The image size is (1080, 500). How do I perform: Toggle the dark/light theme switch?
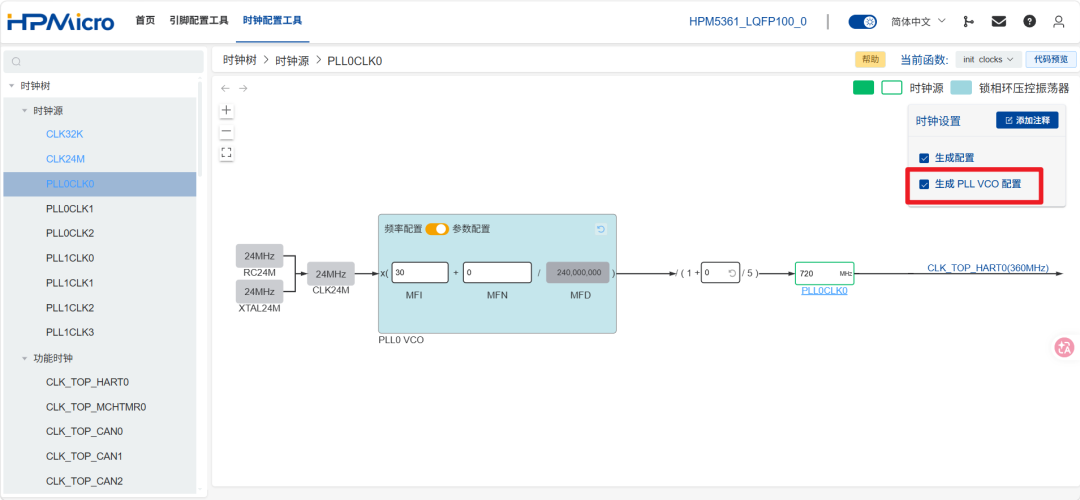tap(862, 21)
